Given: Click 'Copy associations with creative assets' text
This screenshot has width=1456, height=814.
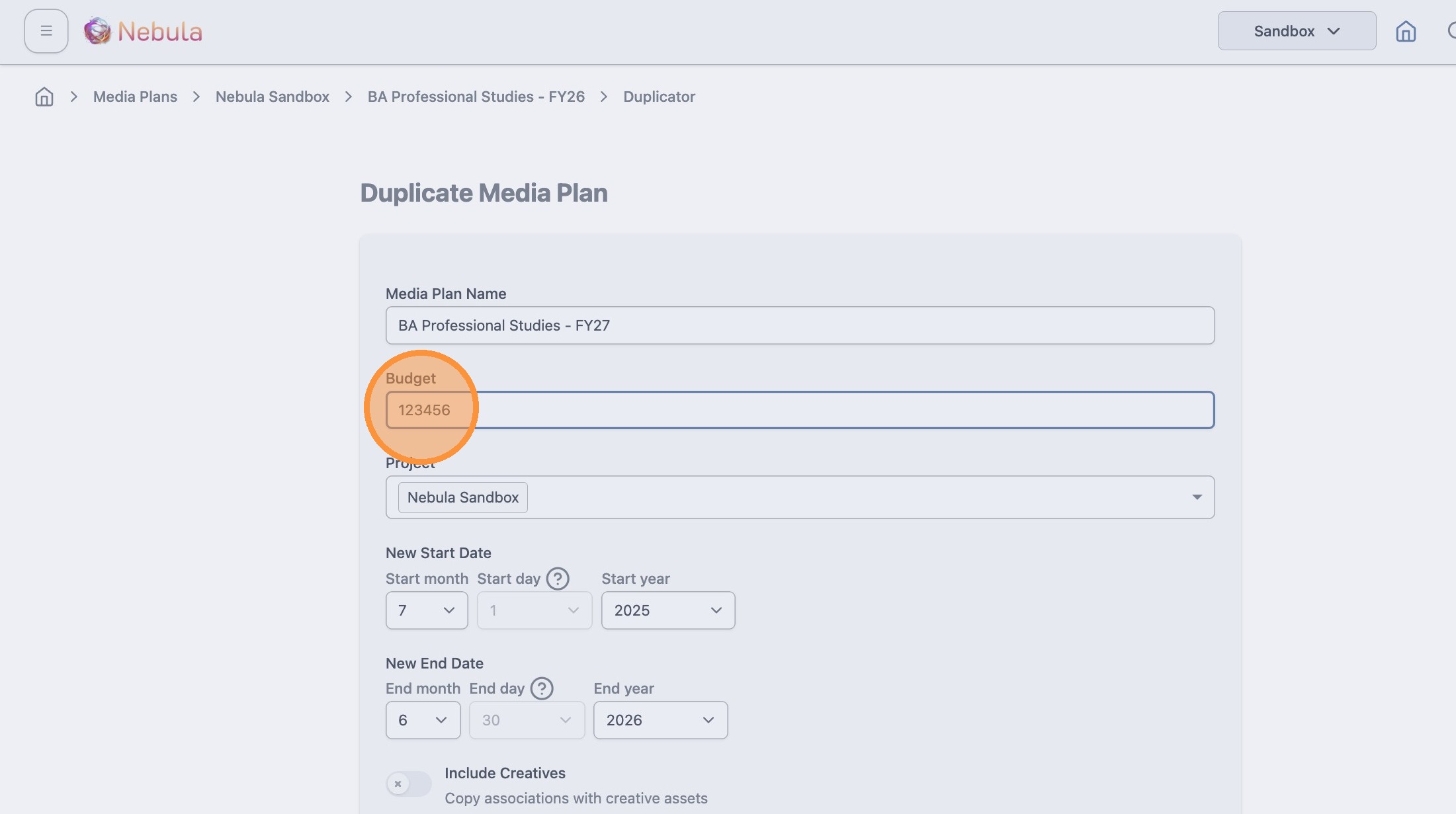Looking at the screenshot, I should point(576,798).
